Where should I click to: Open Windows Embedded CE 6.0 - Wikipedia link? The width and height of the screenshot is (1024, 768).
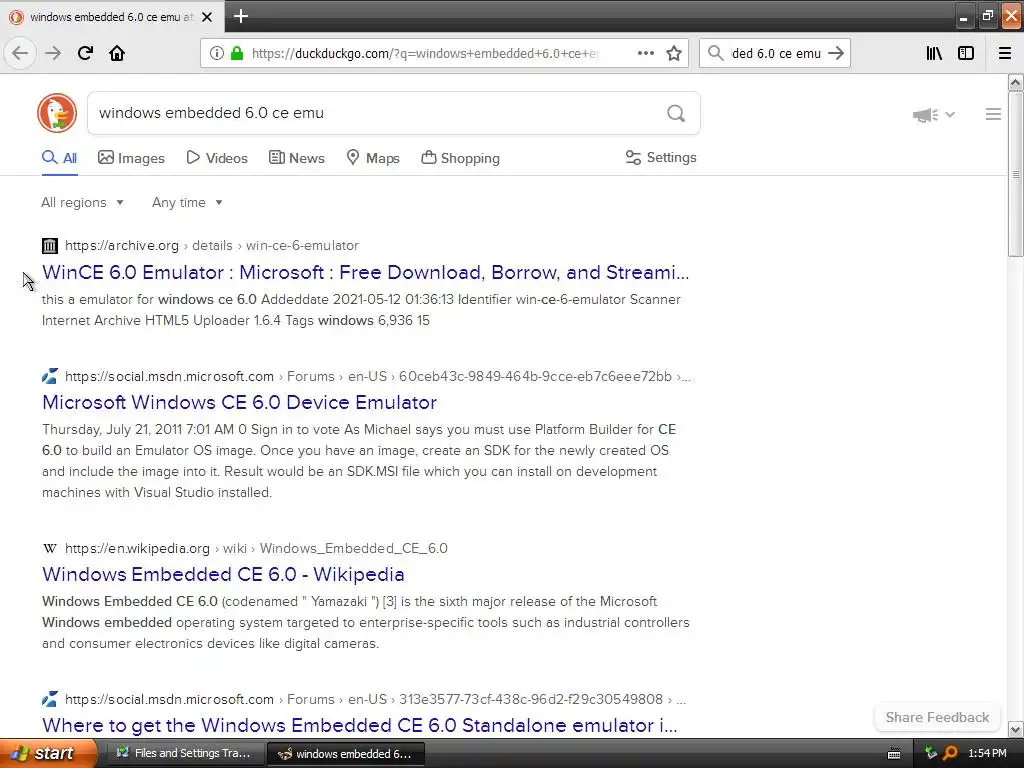tap(223, 575)
